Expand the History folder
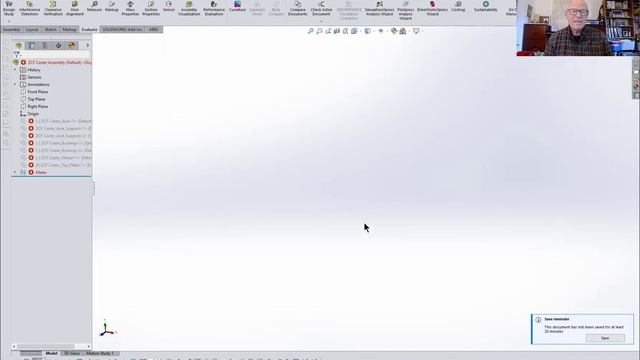 [15, 70]
